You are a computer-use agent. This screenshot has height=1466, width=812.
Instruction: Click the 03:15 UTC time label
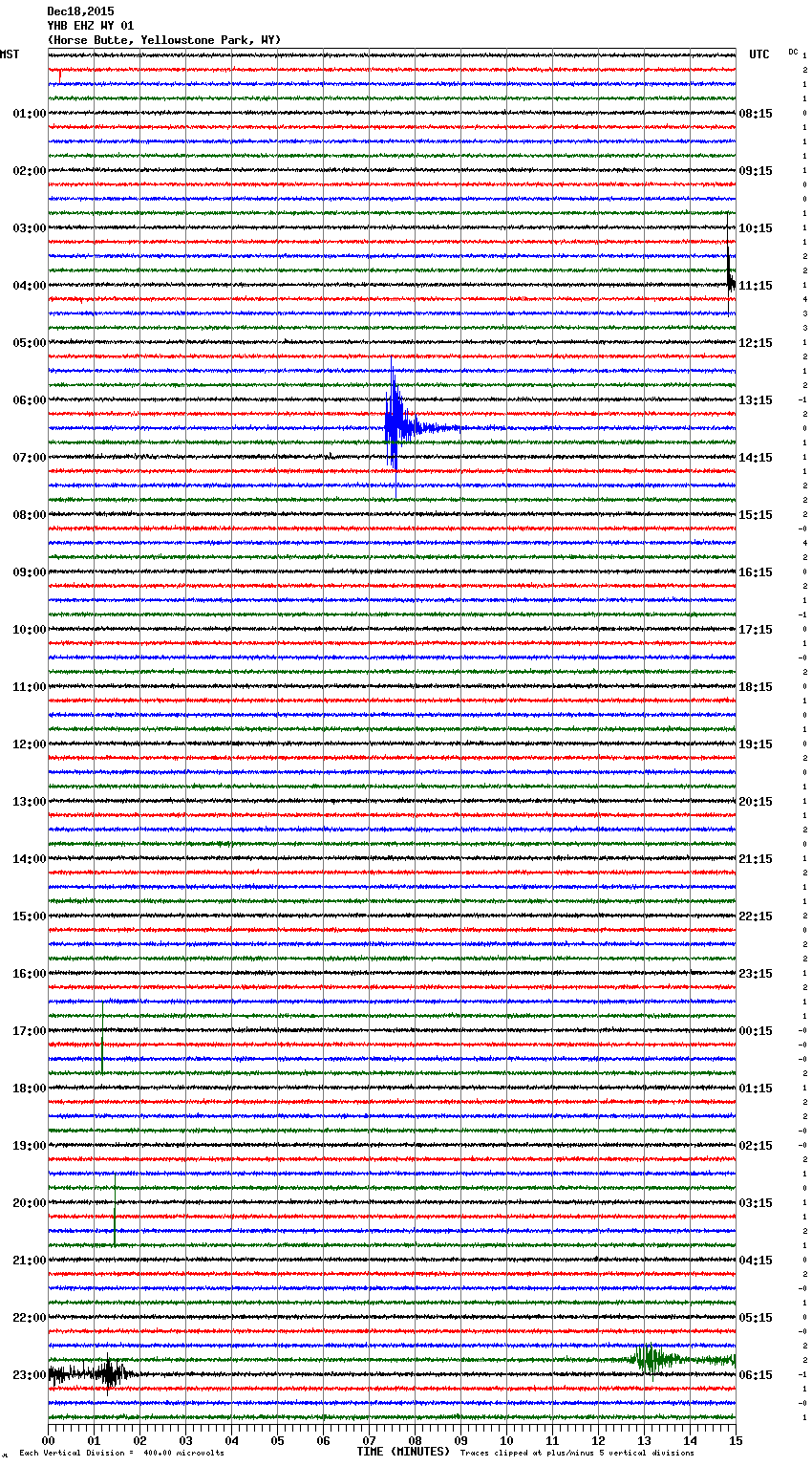(756, 1203)
